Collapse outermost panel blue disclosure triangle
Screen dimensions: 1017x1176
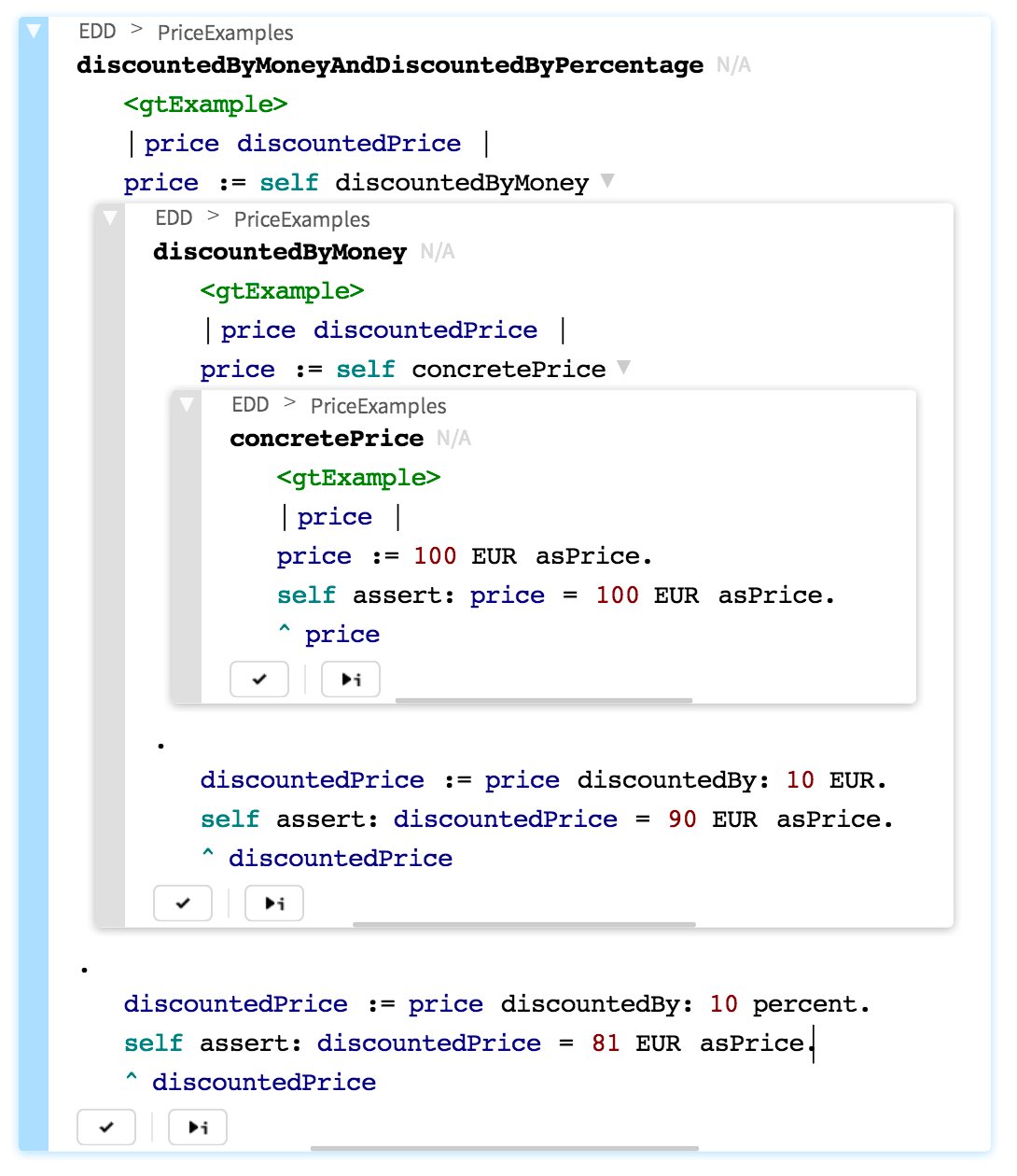(x=33, y=32)
